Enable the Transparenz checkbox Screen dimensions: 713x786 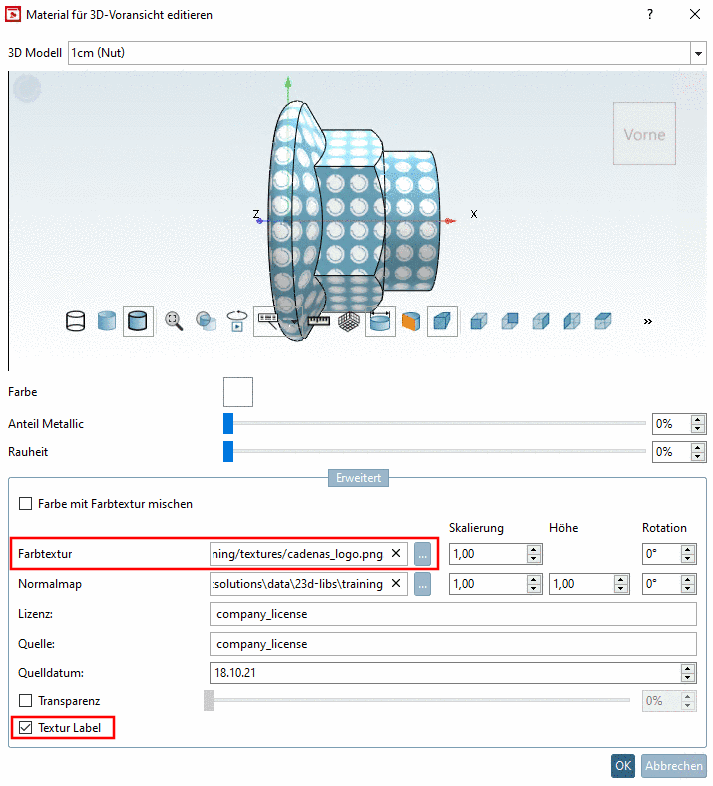point(26,700)
